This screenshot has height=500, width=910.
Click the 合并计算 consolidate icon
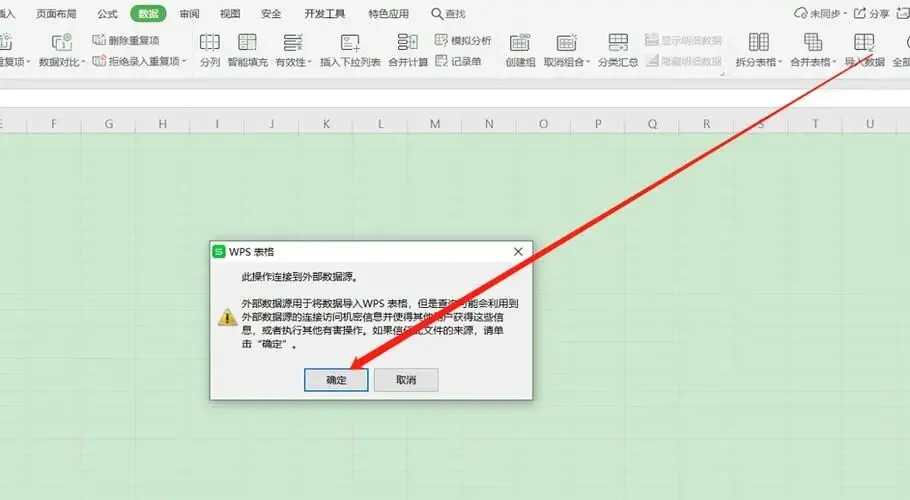point(407,42)
